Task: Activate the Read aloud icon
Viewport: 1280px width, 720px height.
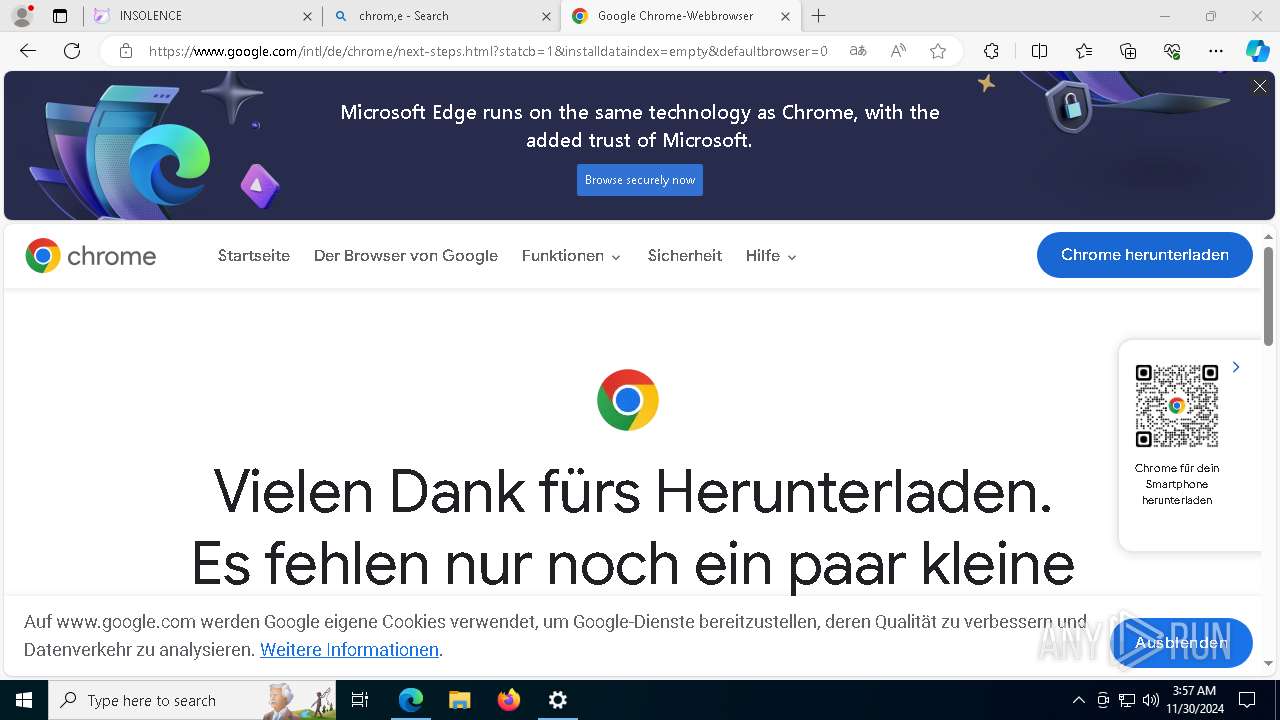Action: click(x=898, y=51)
